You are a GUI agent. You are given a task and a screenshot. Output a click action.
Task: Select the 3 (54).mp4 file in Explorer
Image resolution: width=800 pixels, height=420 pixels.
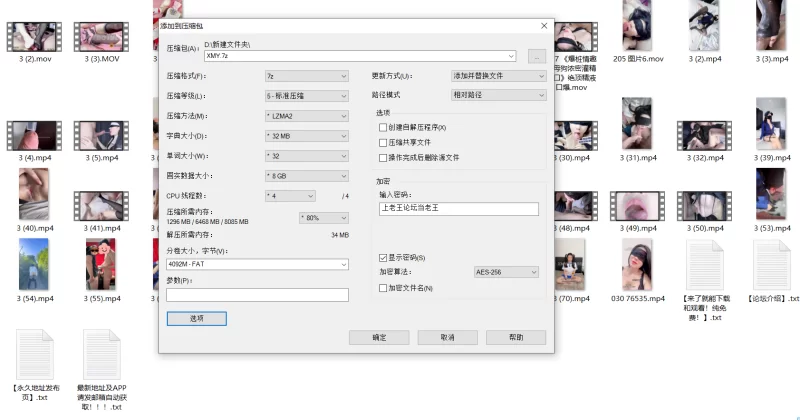point(34,264)
